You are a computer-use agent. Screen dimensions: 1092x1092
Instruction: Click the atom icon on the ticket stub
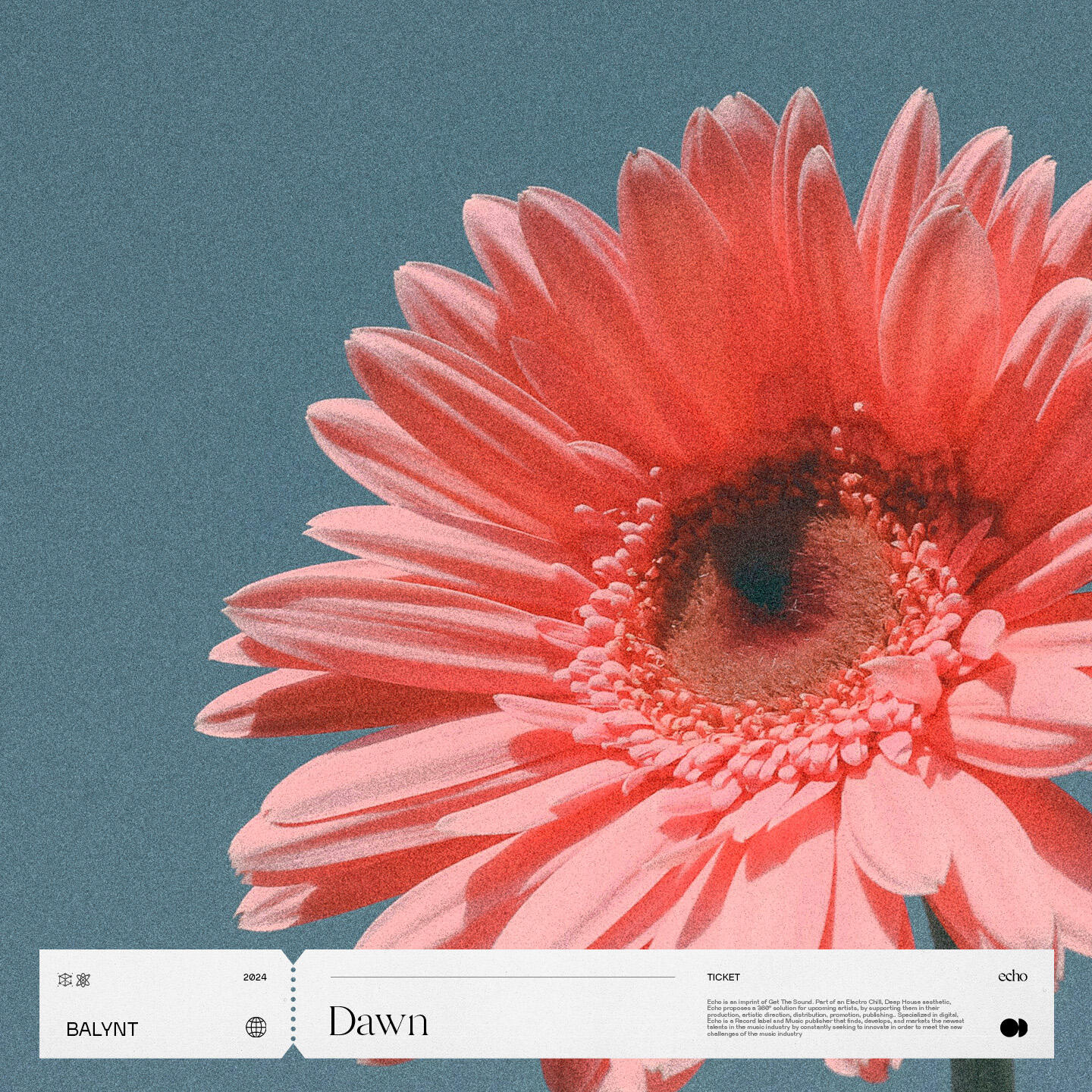point(83,980)
